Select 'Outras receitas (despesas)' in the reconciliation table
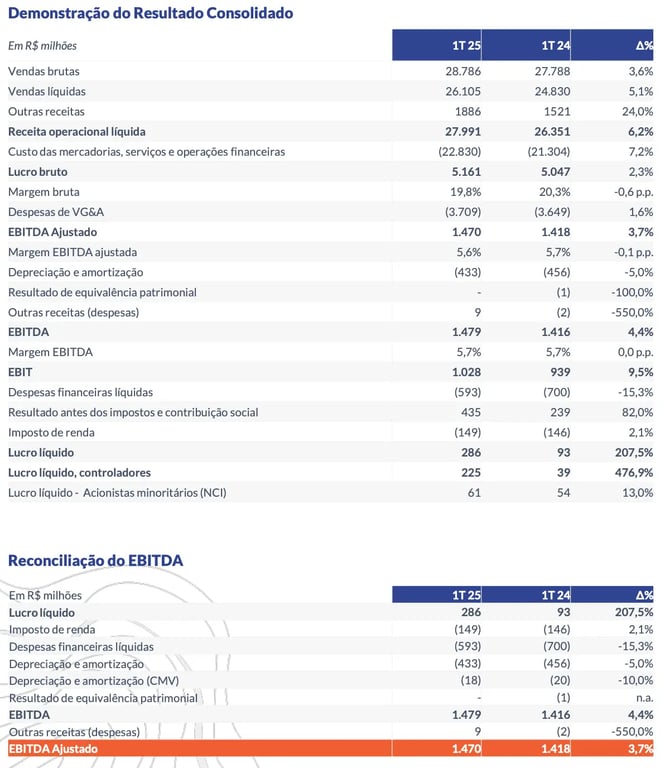The width and height of the screenshot is (665, 768). coord(74,732)
